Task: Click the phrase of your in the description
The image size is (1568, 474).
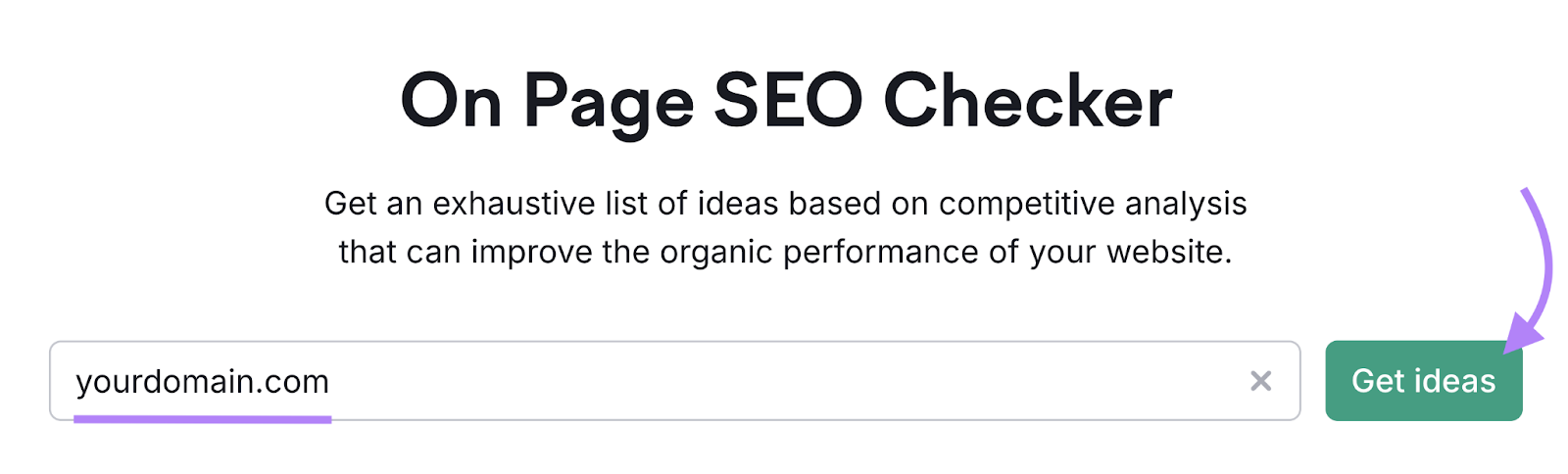Action: tap(1043, 253)
